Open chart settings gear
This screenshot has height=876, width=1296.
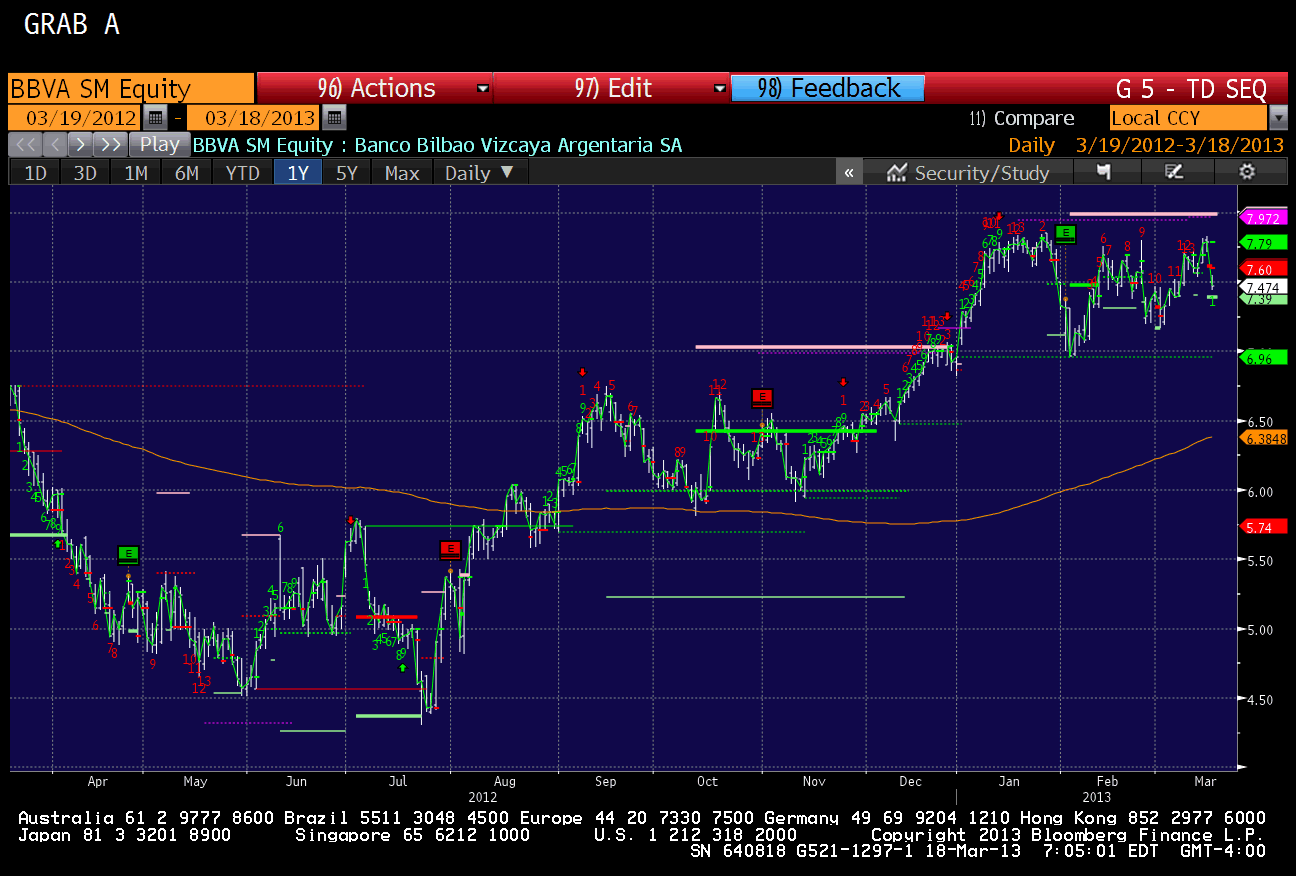tap(1247, 172)
